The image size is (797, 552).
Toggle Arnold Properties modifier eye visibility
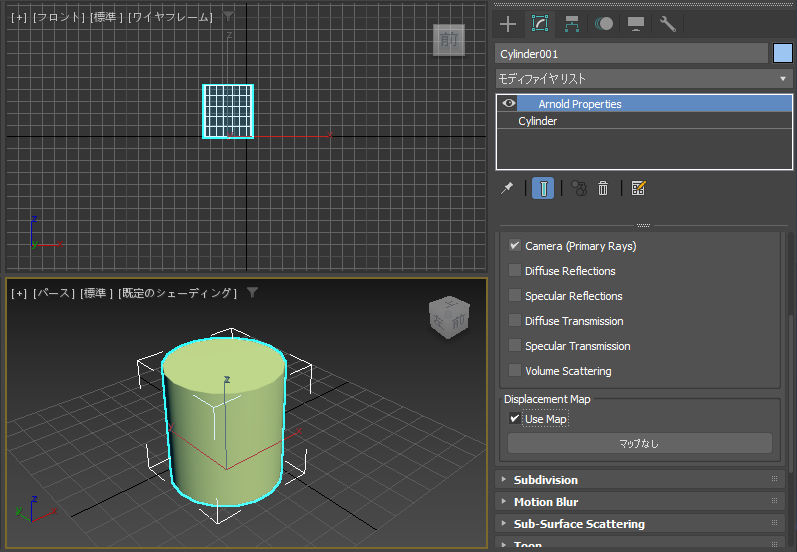[x=509, y=103]
